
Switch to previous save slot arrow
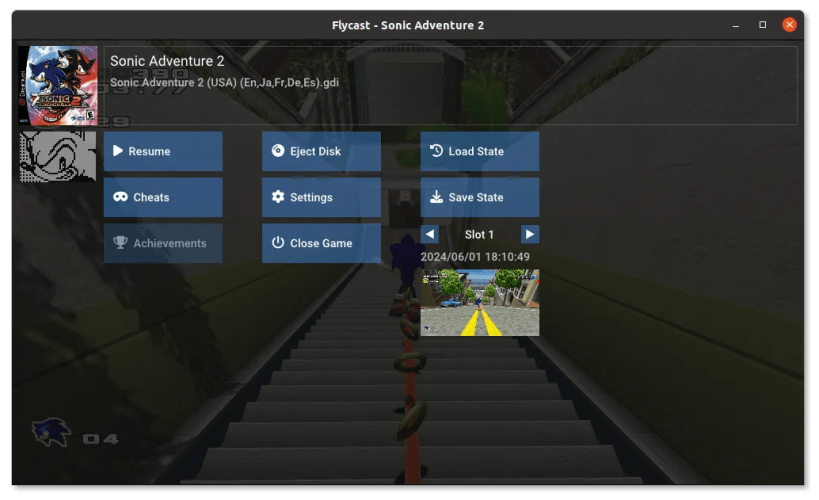(429, 234)
